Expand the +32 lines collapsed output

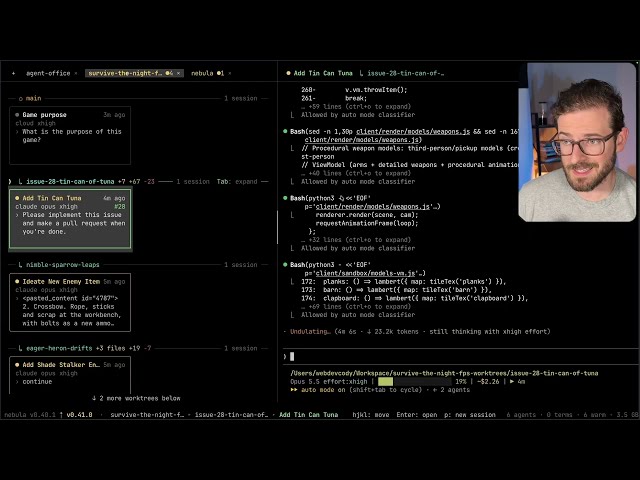356,240
